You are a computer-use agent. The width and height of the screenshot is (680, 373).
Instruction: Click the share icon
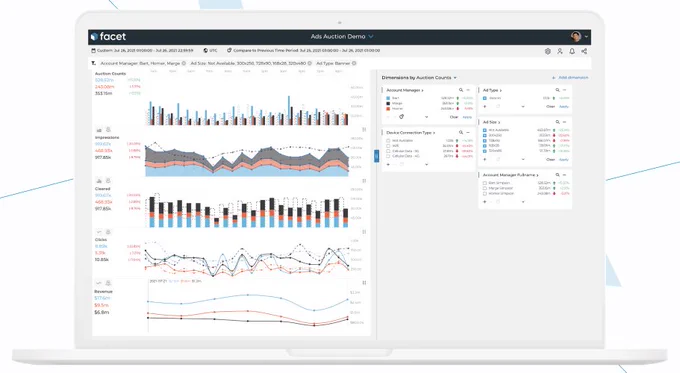click(x=584, y=51)
